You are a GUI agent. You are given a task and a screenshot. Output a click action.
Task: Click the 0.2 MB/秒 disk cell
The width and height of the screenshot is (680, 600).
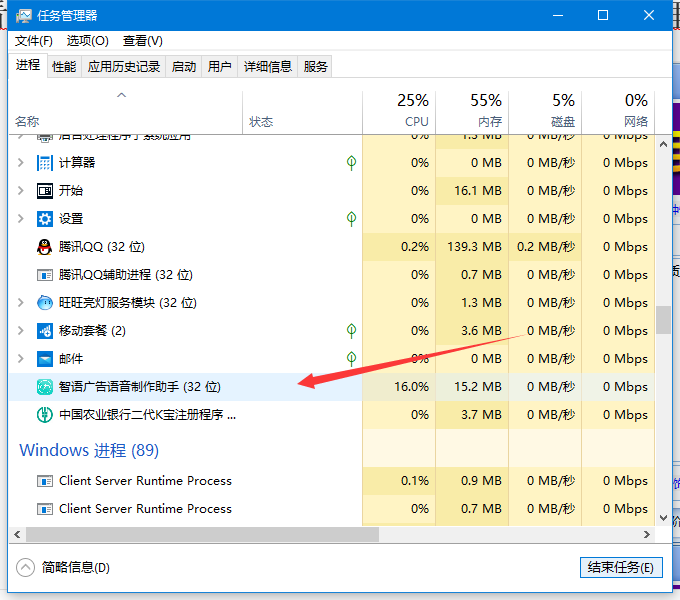545,247
